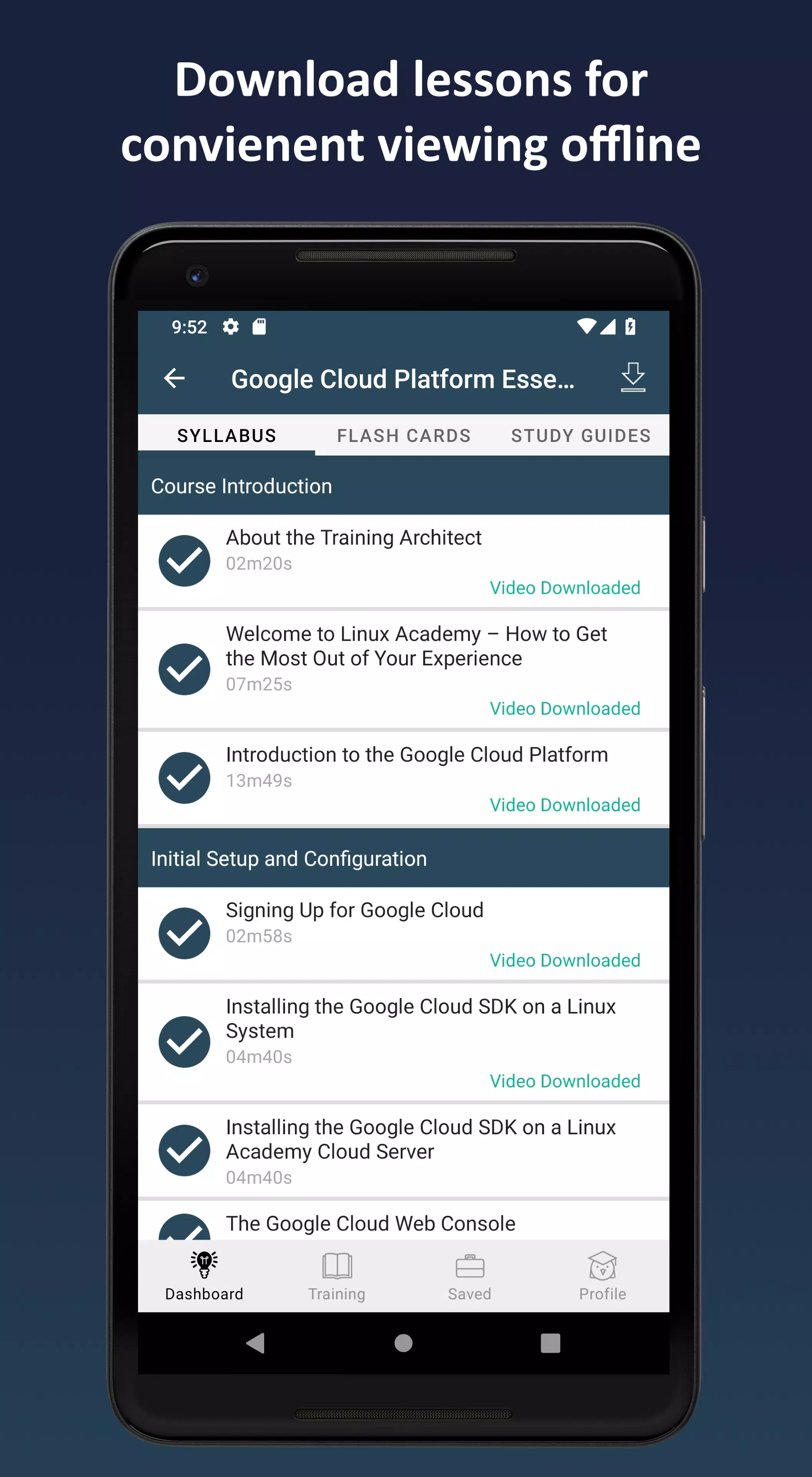The width and height of the screenshot is (812, 1477).
Task: Switch to the FLASH CARDS tab
Action: coord(403,436)
